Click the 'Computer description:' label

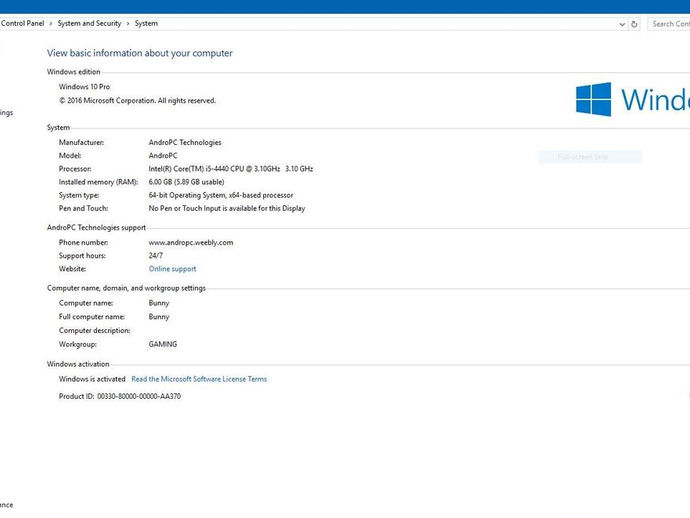tap(94, 331)
